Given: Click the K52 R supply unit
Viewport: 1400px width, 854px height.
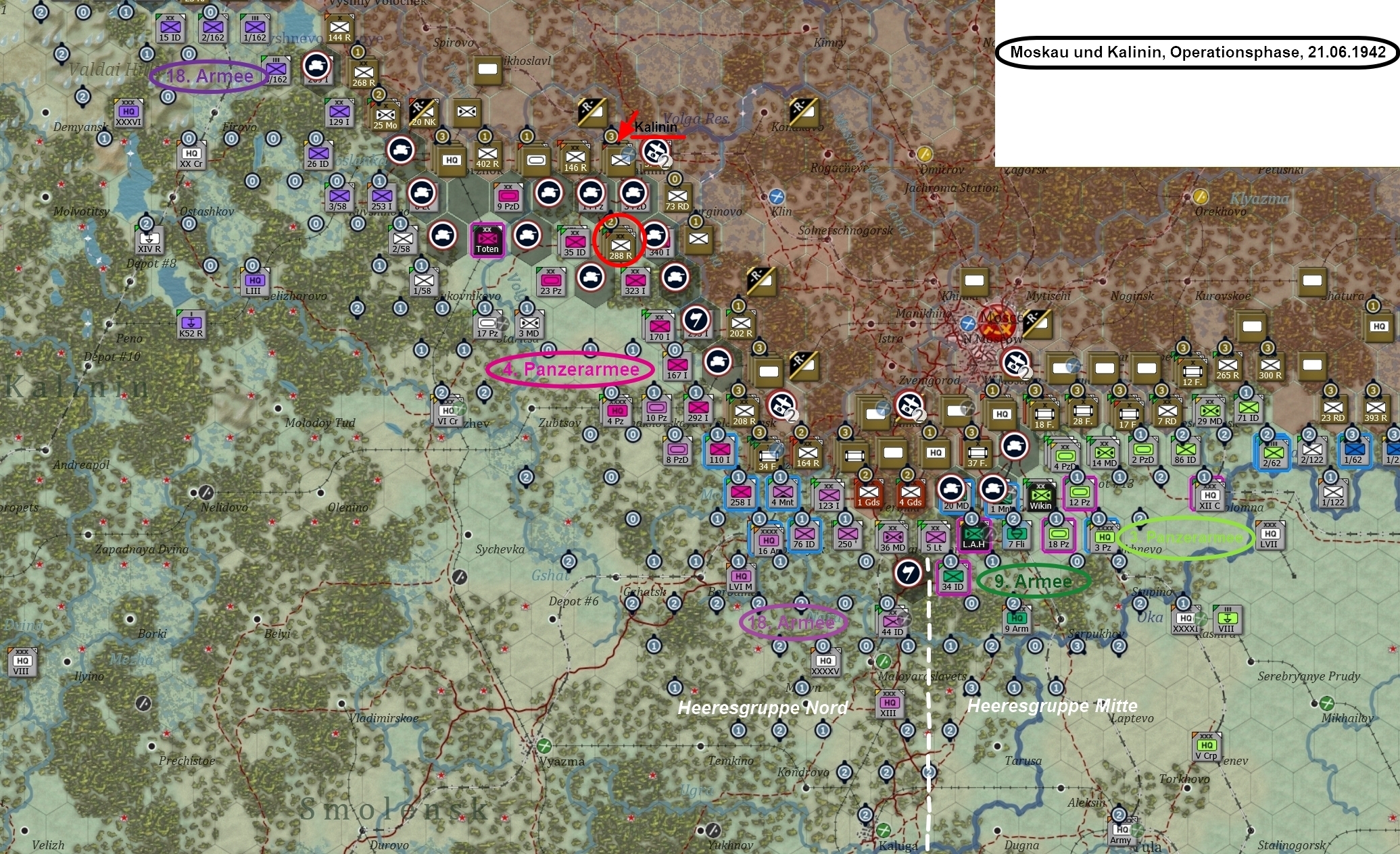Looking at the screenshot, I should 191,325.
